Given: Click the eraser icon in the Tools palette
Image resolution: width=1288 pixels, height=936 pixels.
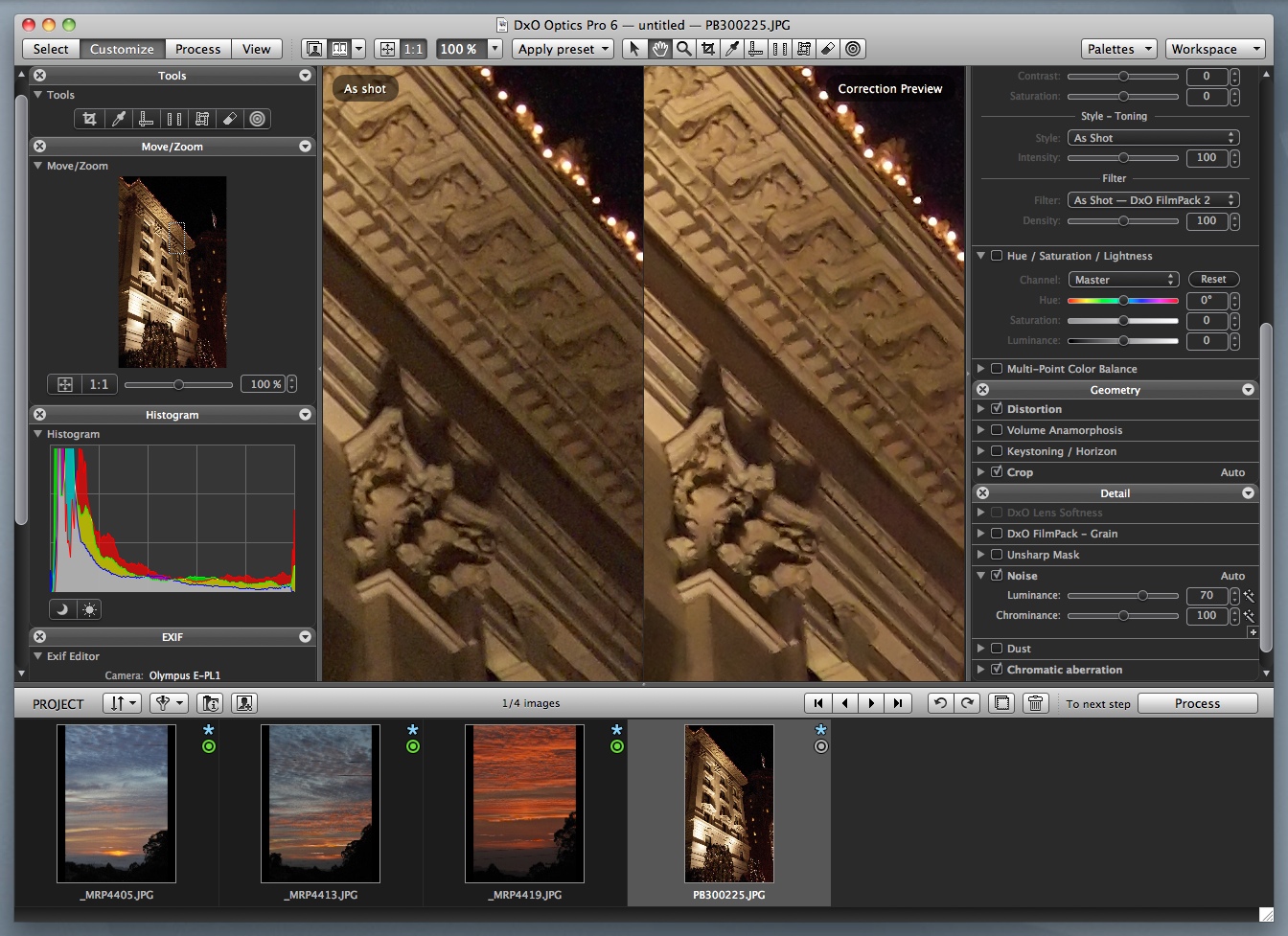Looking at the screenshot, I should (x=229, y=119).
